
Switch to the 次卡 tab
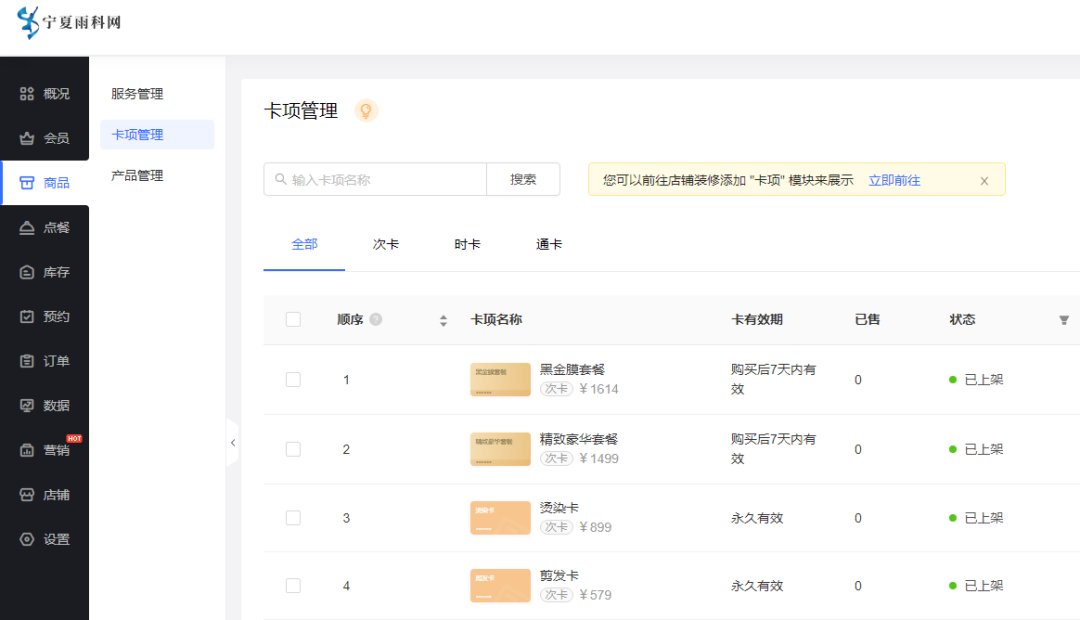386,245
